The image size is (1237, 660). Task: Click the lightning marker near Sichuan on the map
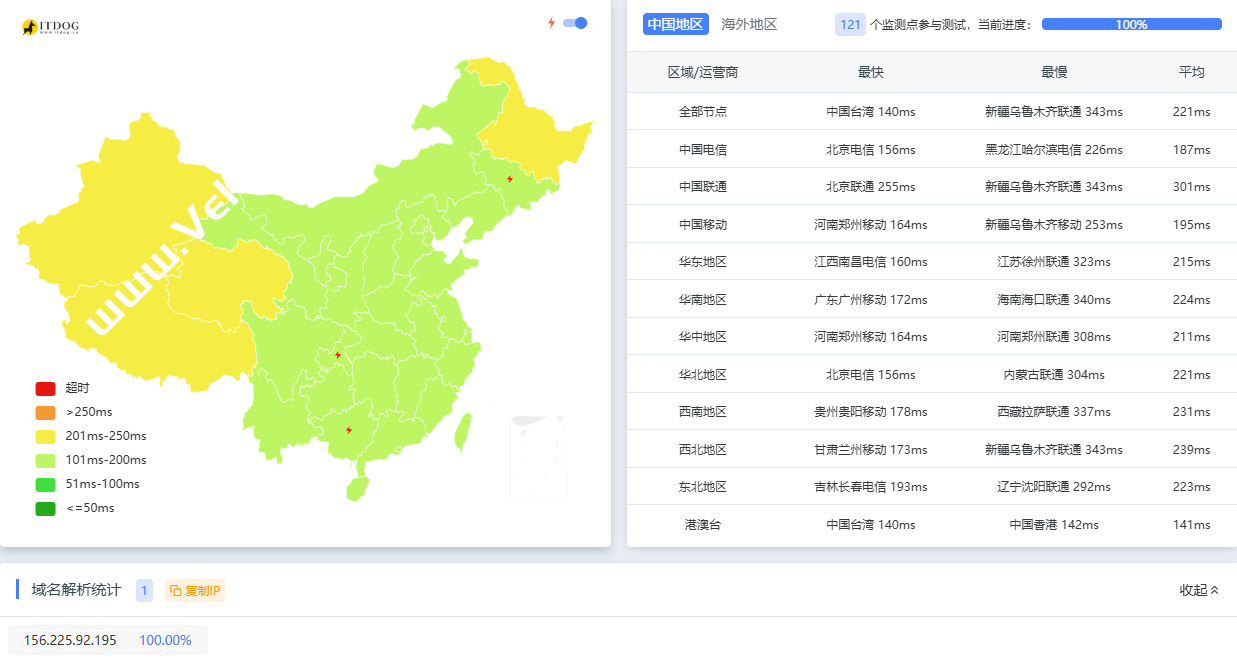pyautogui.click(x=338, y=354)
